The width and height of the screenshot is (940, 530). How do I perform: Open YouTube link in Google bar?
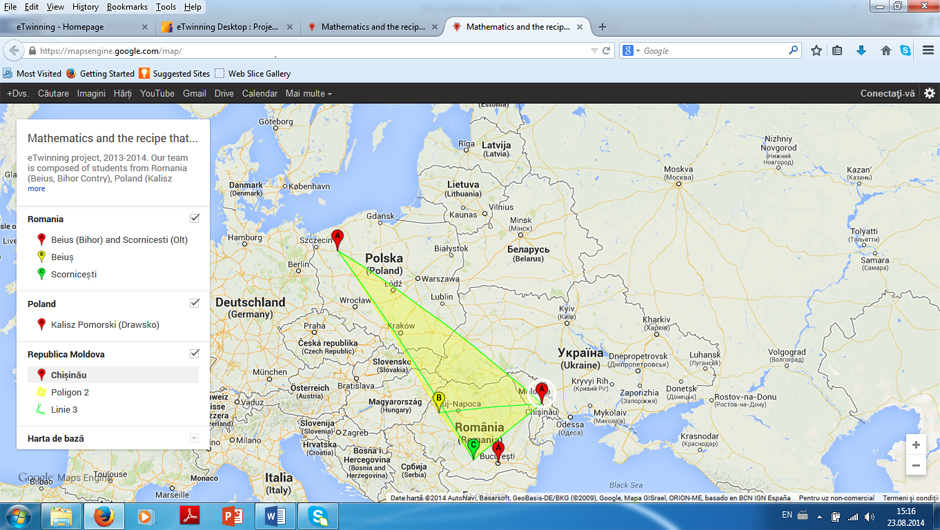click(157, 94)
